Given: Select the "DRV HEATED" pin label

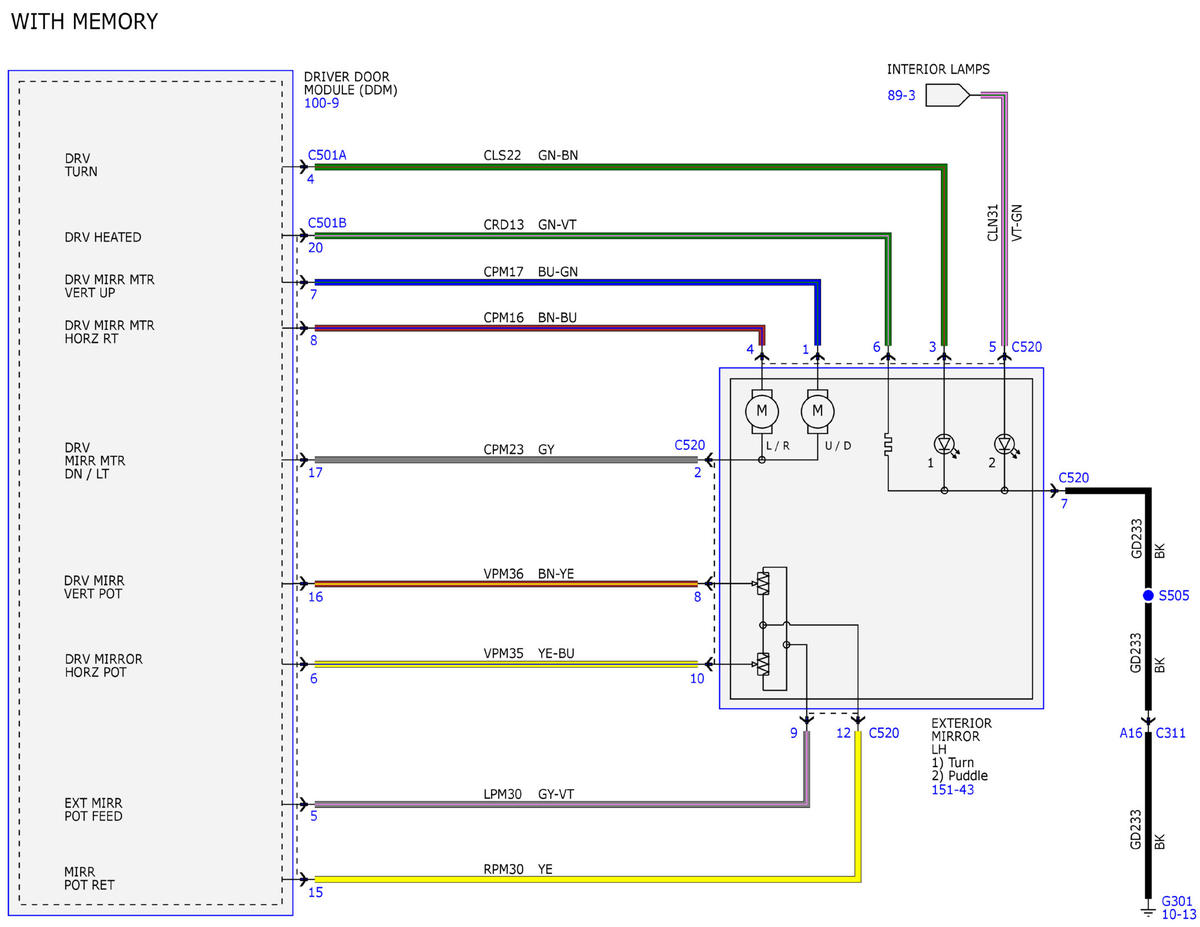Looking at the screenshot, I should pos(103,237).
